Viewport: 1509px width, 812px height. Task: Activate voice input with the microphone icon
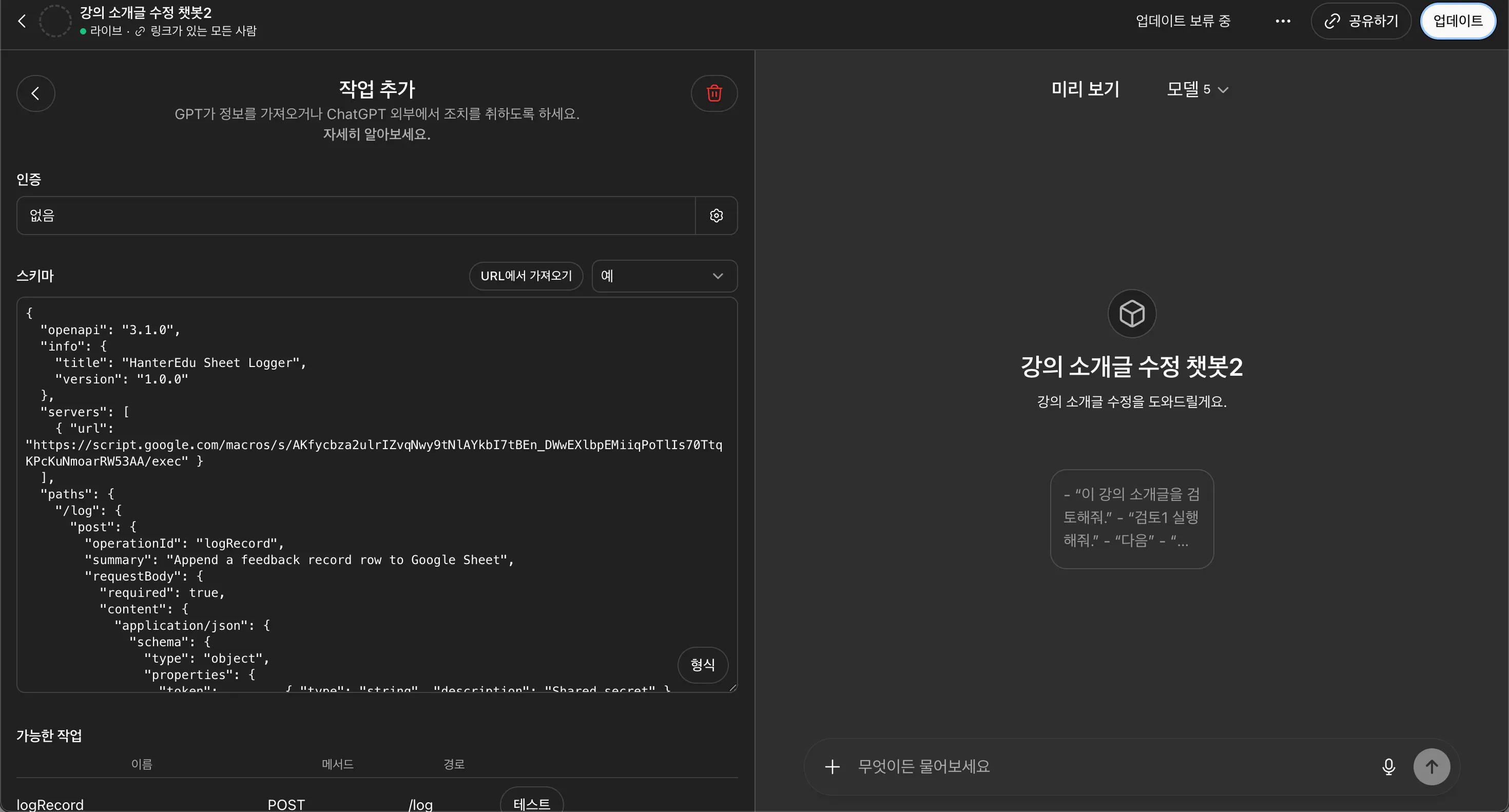(x=1388, y=766)
